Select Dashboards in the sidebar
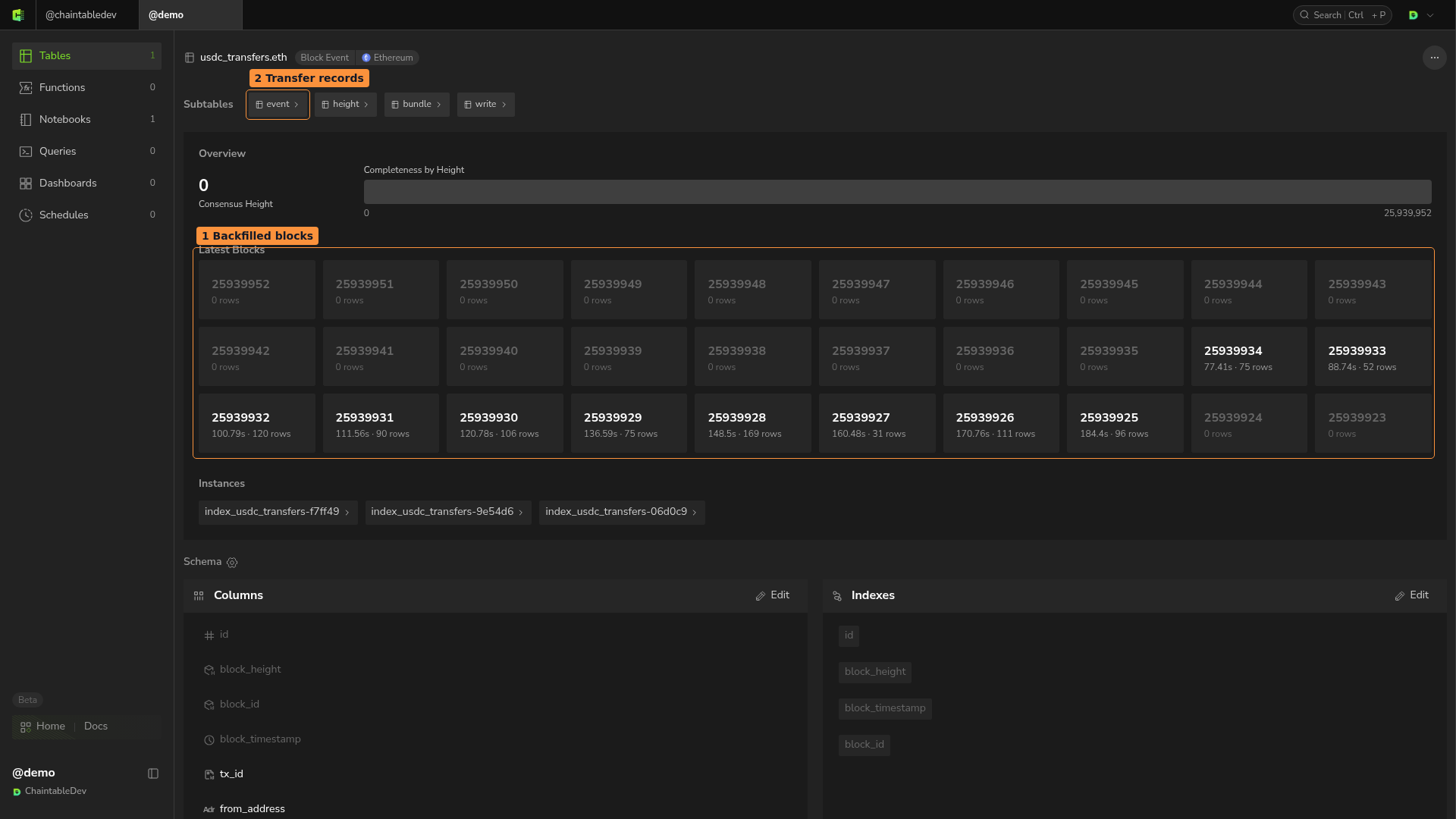 click(x=86, y=184)
